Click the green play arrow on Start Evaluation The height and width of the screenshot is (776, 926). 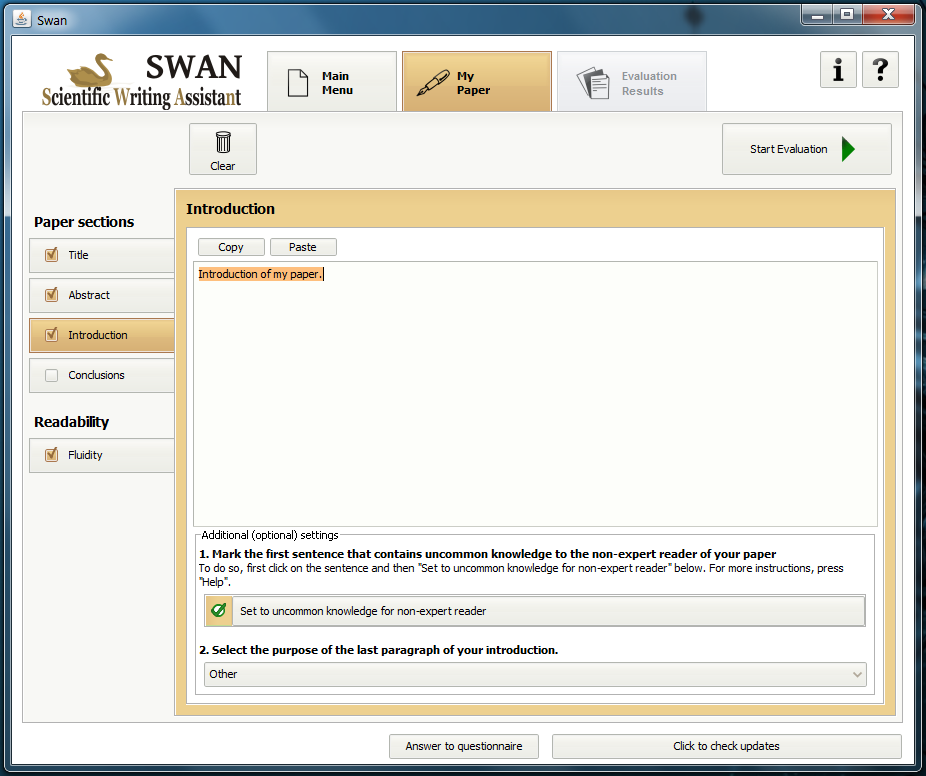pyautogui.click(x=848, y=149)
